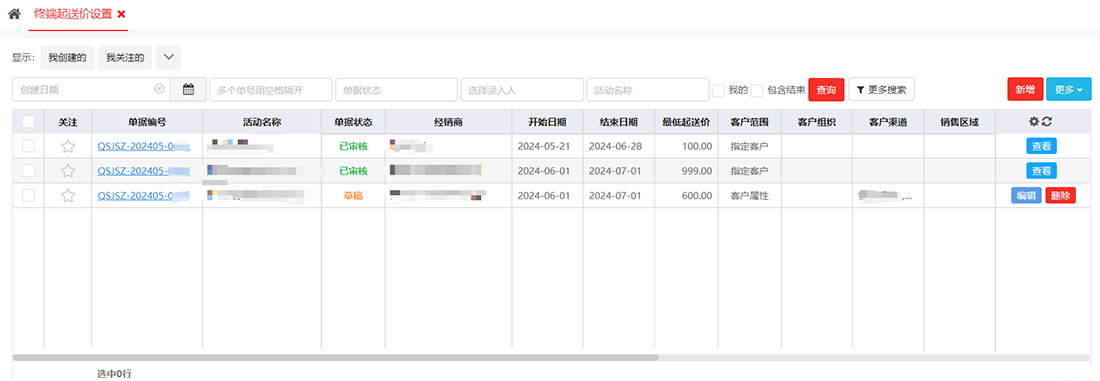
Task: Expand the chevron dropdown beside 我关注的
Action: coord(168,58)
